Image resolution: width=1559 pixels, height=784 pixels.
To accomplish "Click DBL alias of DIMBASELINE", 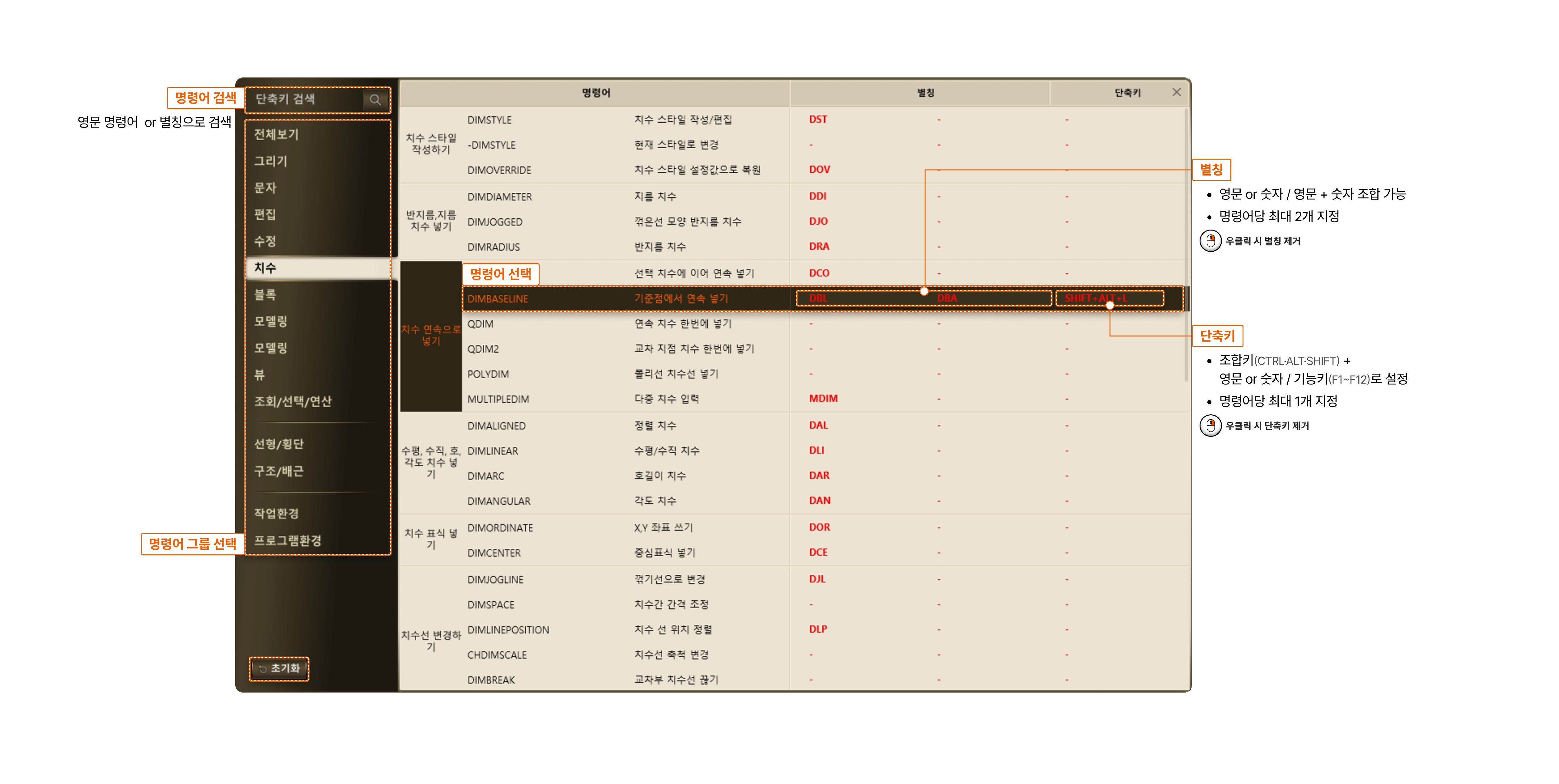I will click(x=818, y=298).
